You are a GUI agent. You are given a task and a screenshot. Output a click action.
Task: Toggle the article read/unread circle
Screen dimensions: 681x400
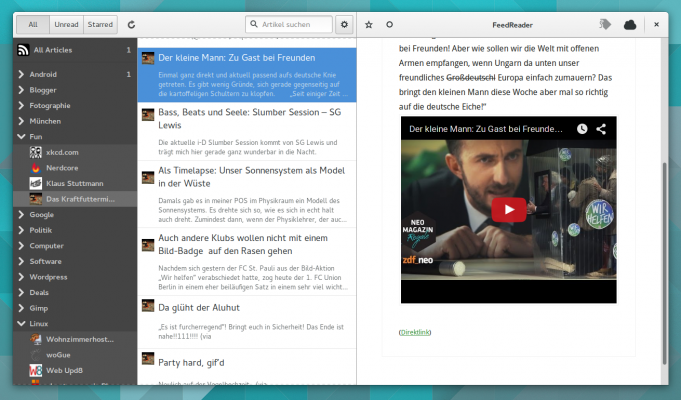pyautogui.click(x=389, y=23)
